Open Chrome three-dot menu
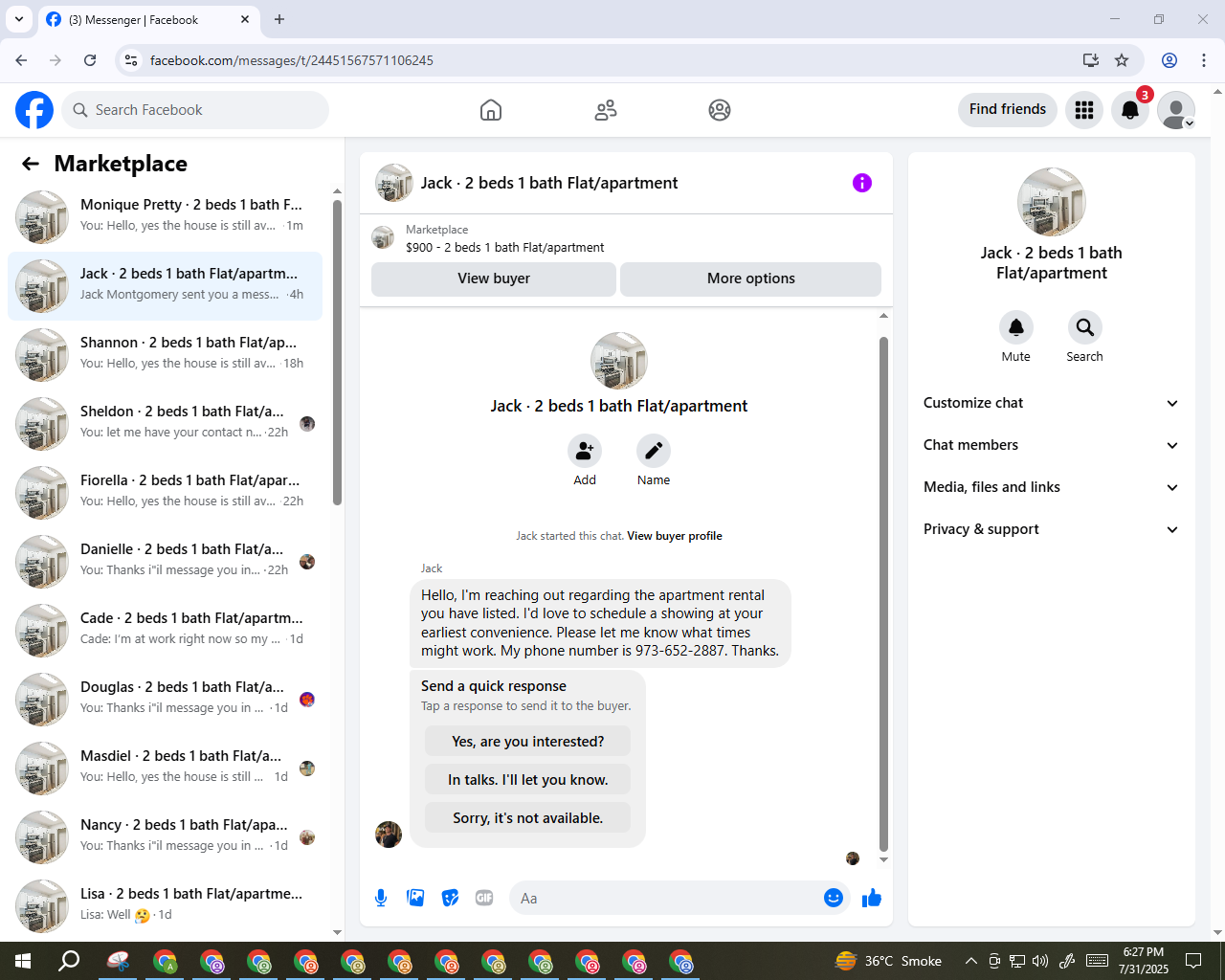Screen dimensions: 1225x980 click(x=1204, y=60)
